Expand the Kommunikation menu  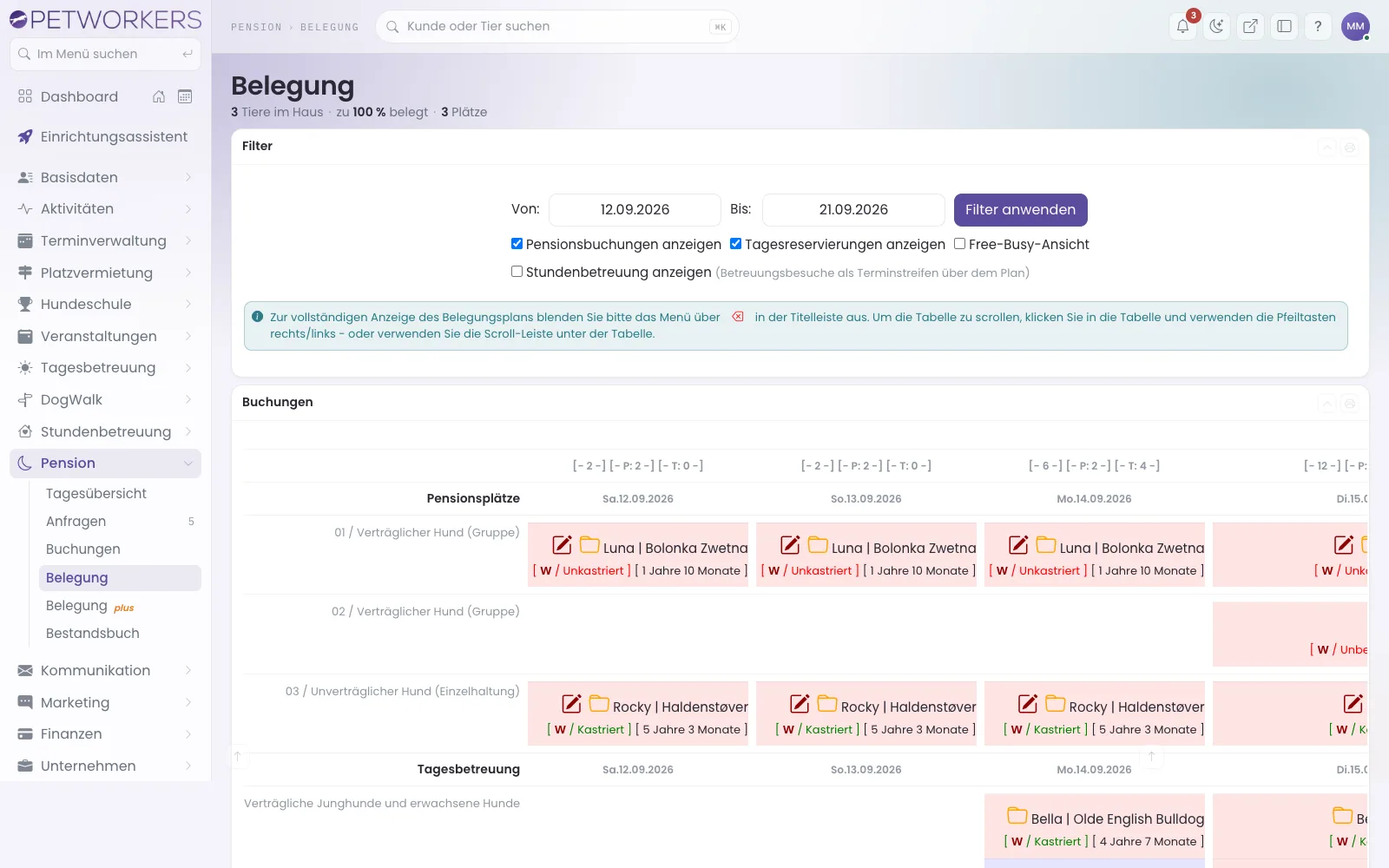point(105,671)
